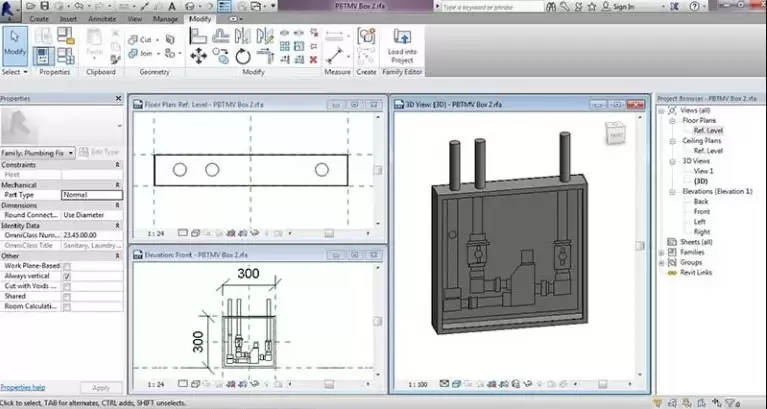The height and width of the screenshot is (409, 767).
Task: Click the Align tool icon
Action: (196, 36)
